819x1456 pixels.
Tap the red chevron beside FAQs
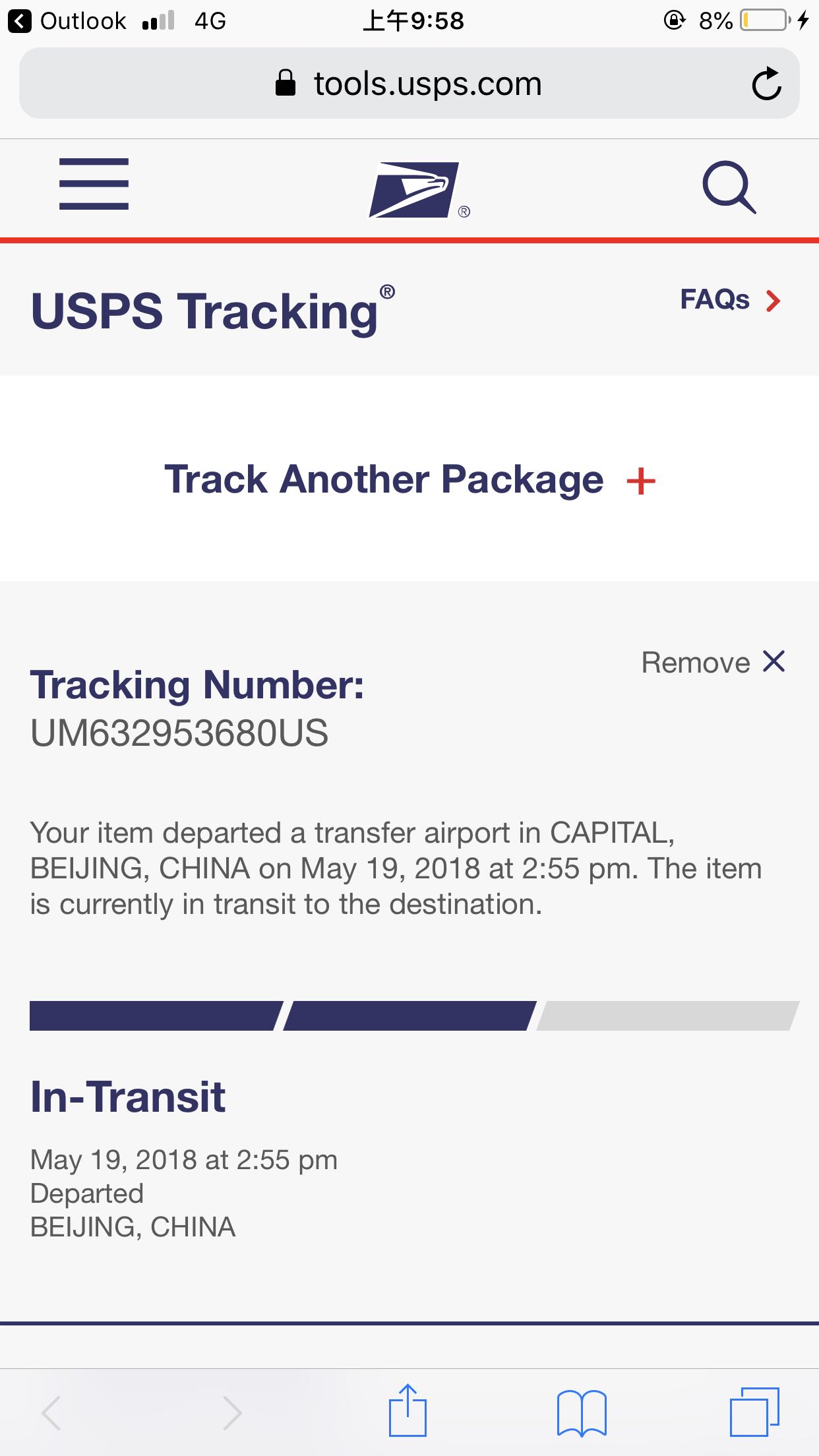773,301
